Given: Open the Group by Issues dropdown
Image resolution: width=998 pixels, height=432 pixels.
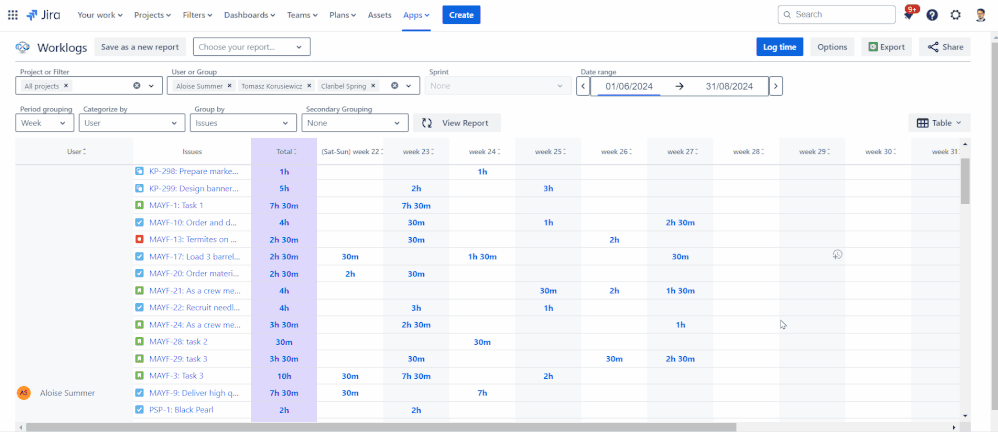Looking at the screenshot, I should click(x=243, y=123).
